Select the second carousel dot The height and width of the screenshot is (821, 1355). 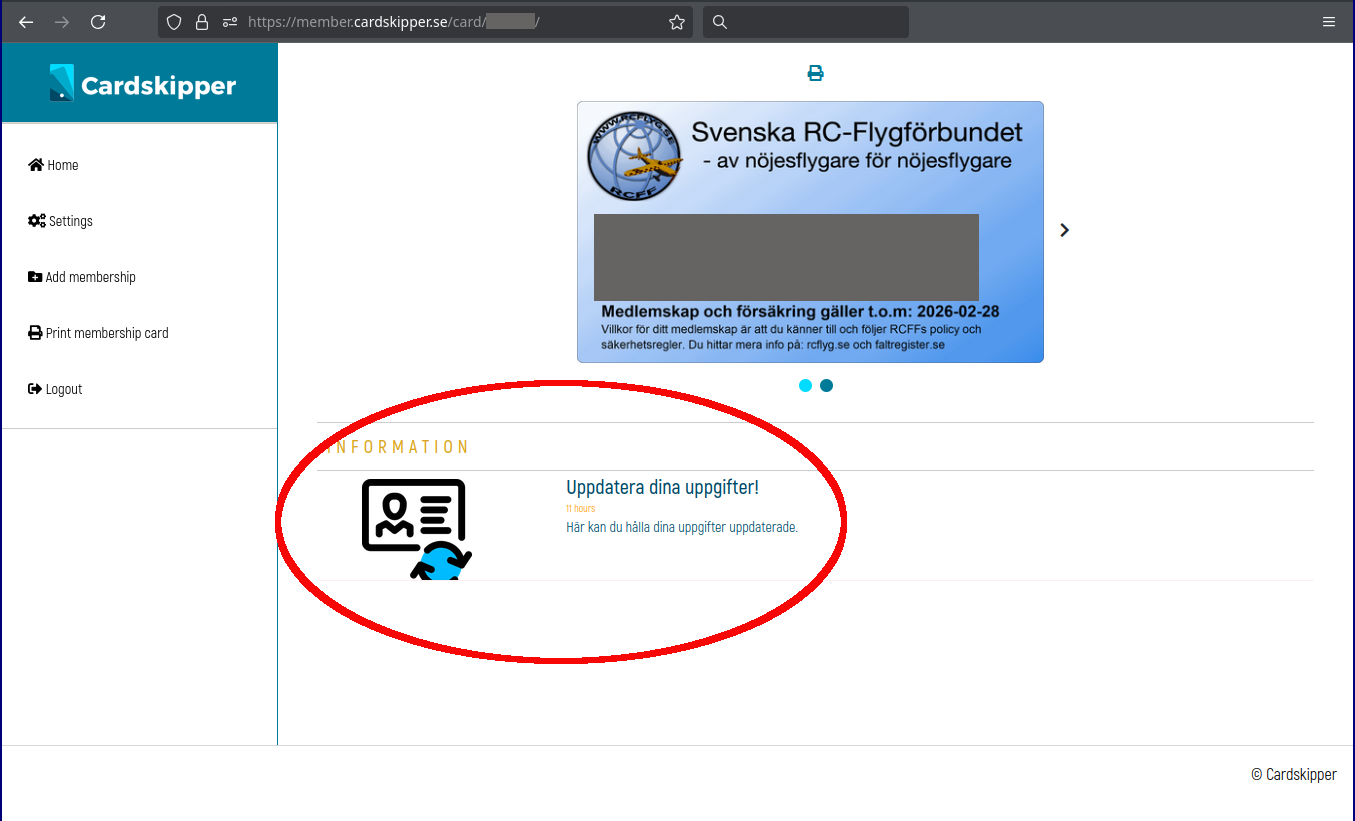pos(826,386)
